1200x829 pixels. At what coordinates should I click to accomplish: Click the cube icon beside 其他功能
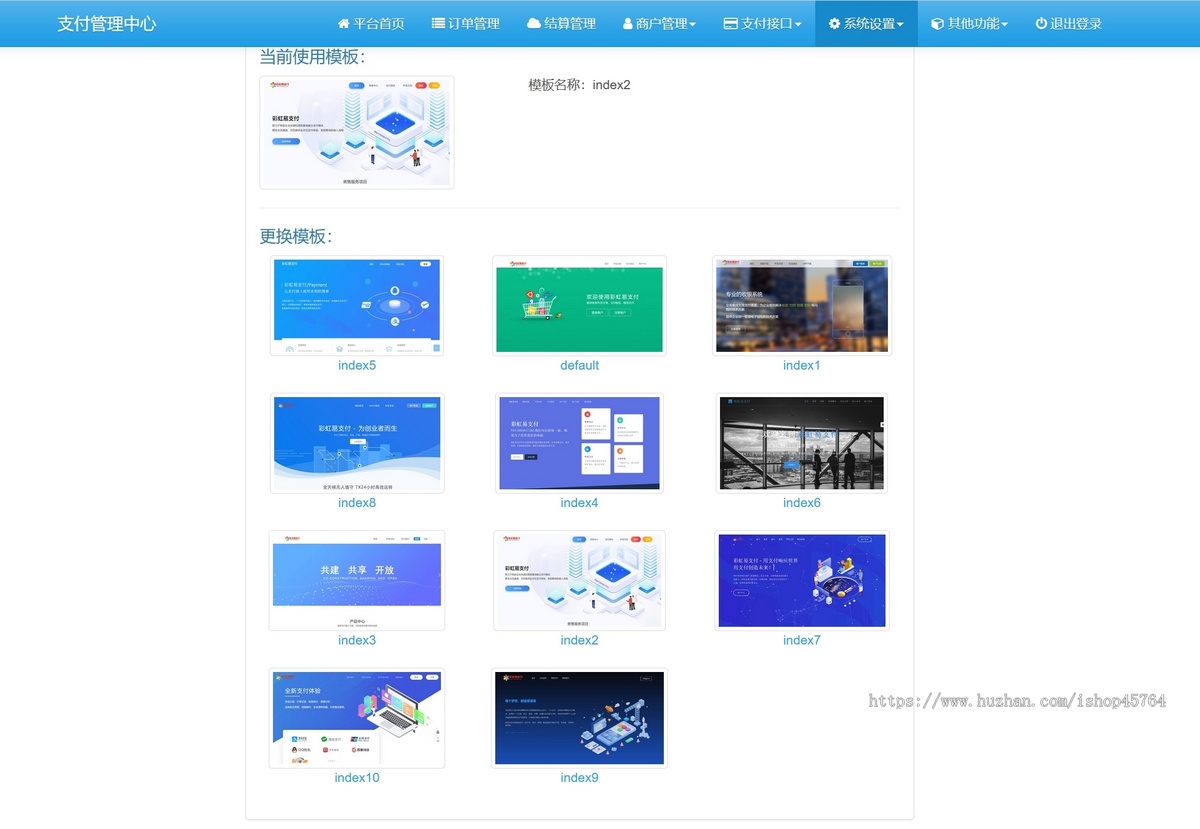click(x=937, y=23)
